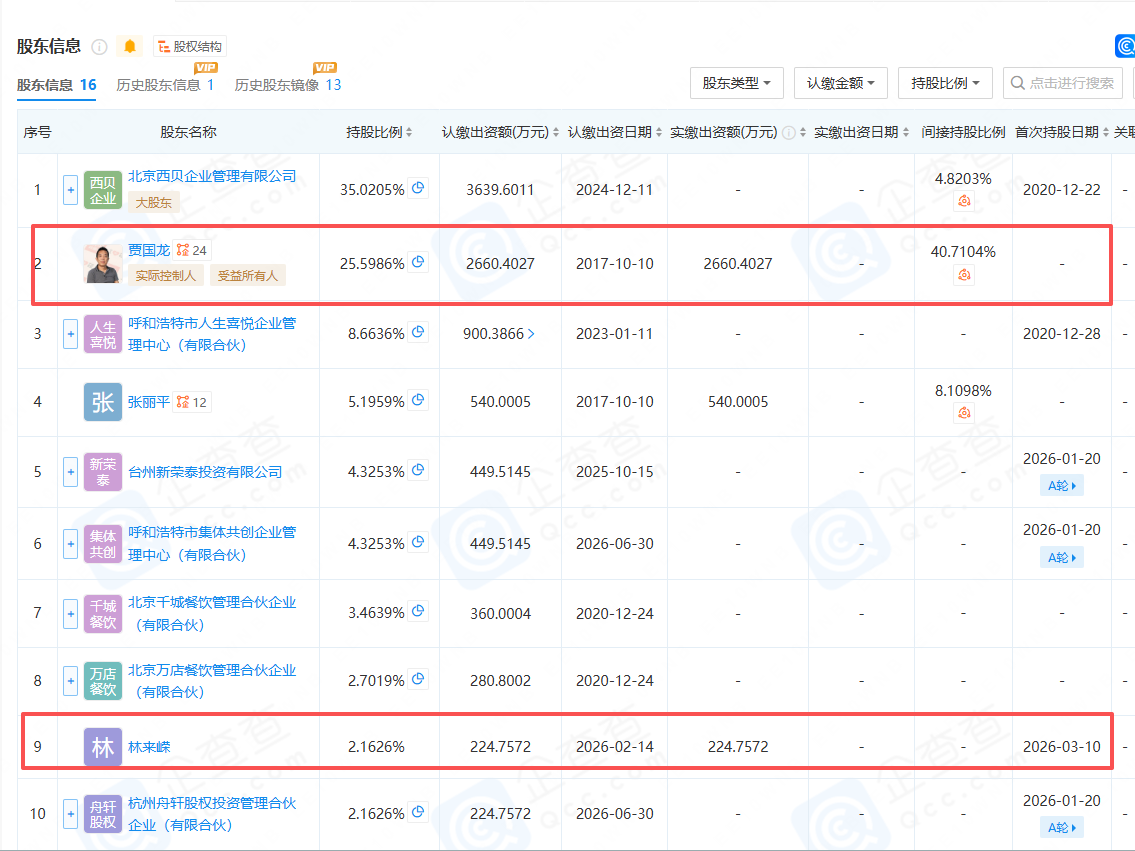Open the 持股比例 dropdown filter
Viewport: 1135px width, 851px height.
click(x=944, y=83)
